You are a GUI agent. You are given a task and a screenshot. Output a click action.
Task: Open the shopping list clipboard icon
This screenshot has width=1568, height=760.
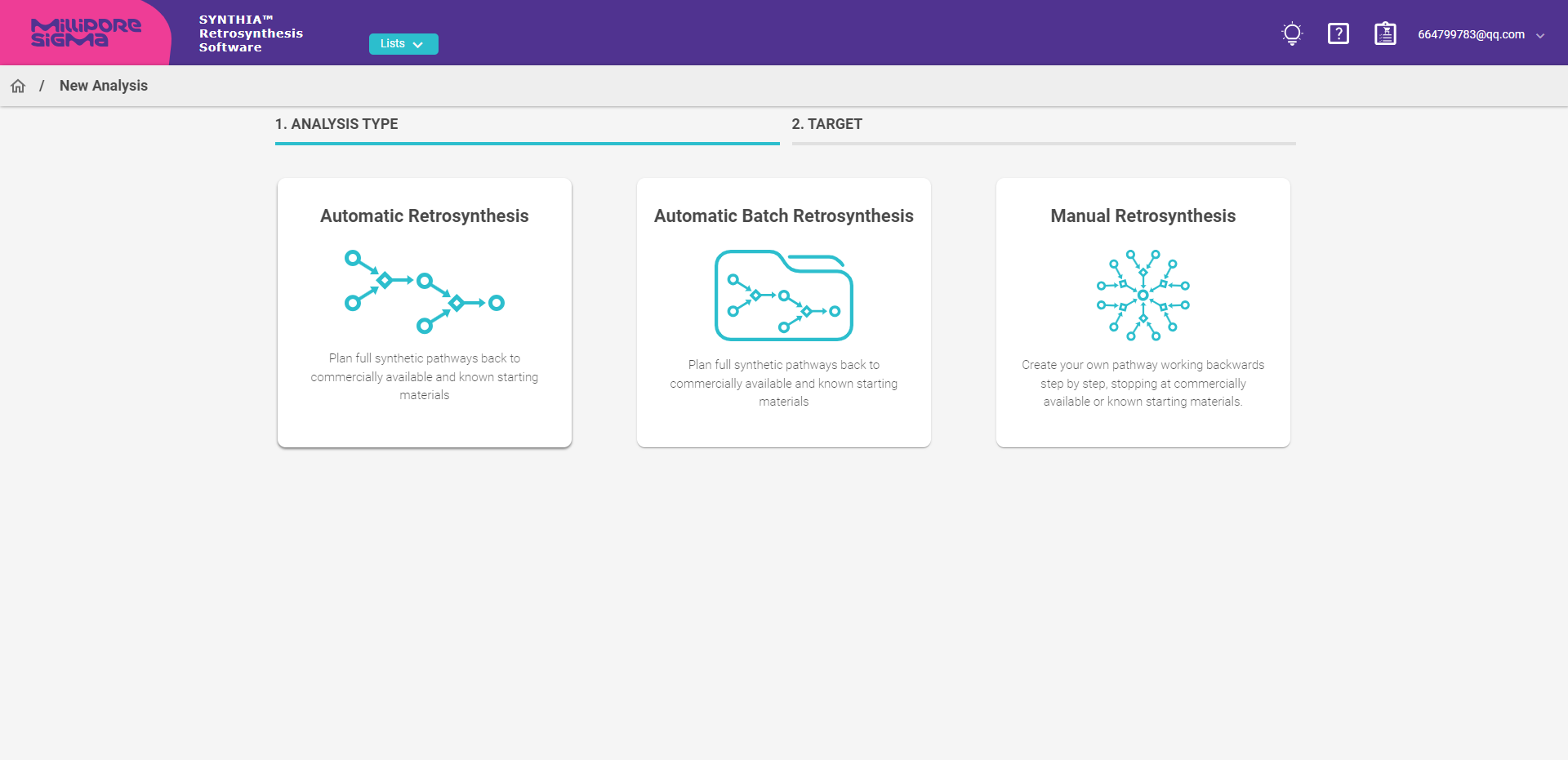coord(1385,34)
